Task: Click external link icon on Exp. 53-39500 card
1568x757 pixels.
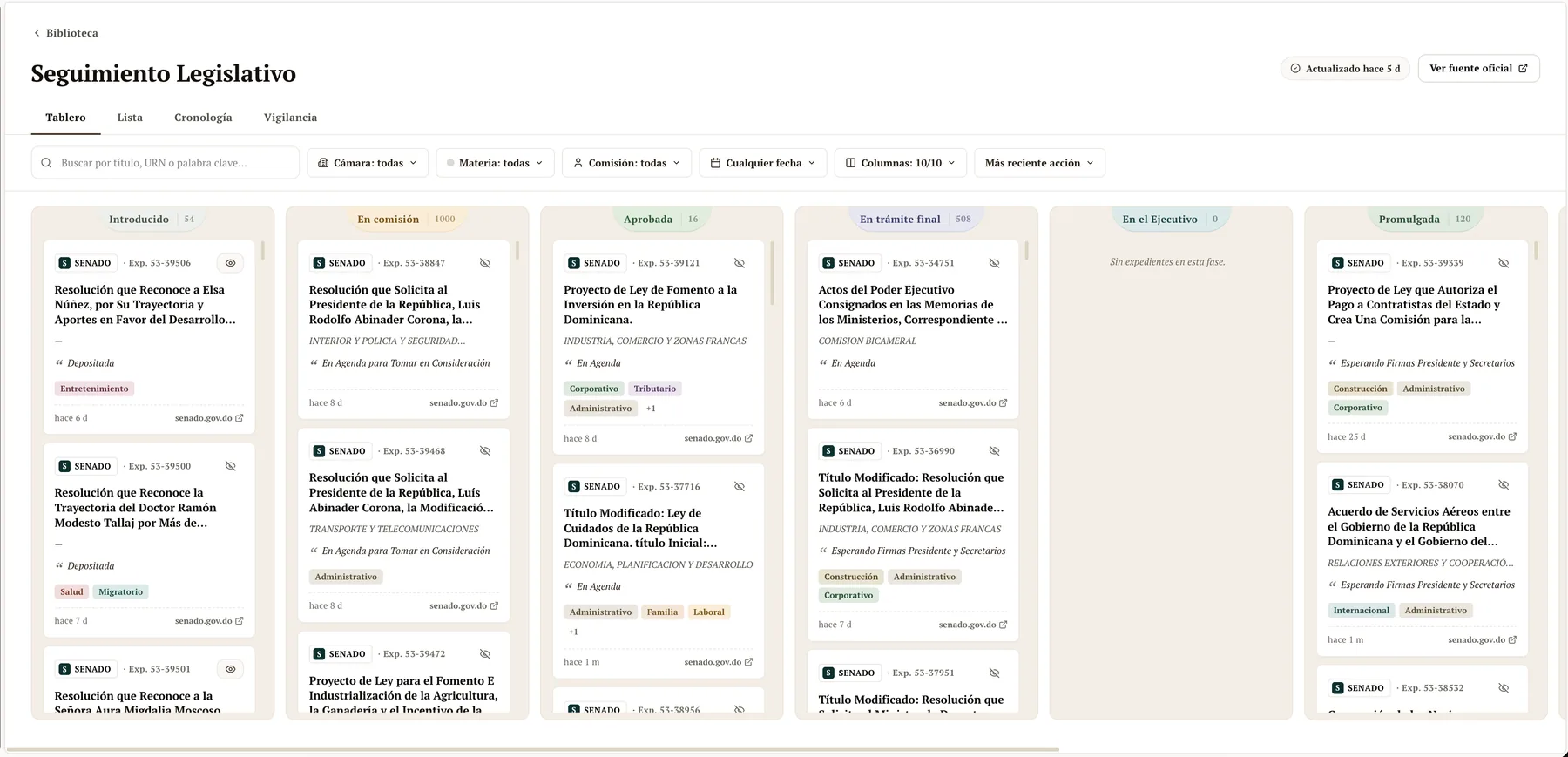Action: click(x=240, y=621)
